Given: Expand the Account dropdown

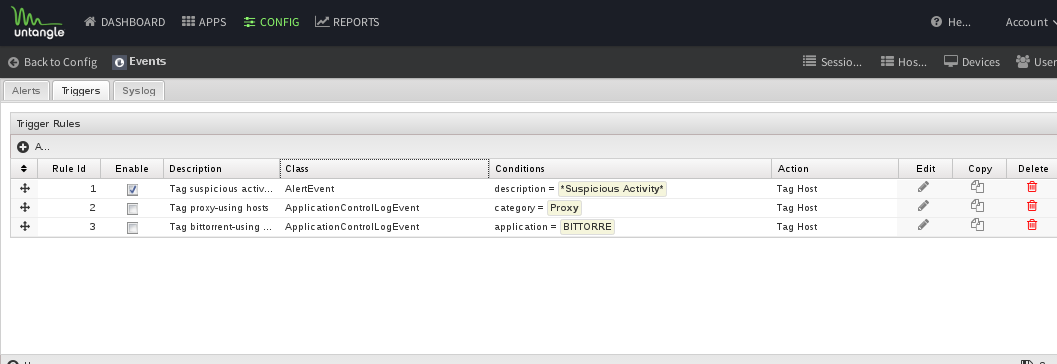Looking at the screenshot, I should coord(1031,22).
